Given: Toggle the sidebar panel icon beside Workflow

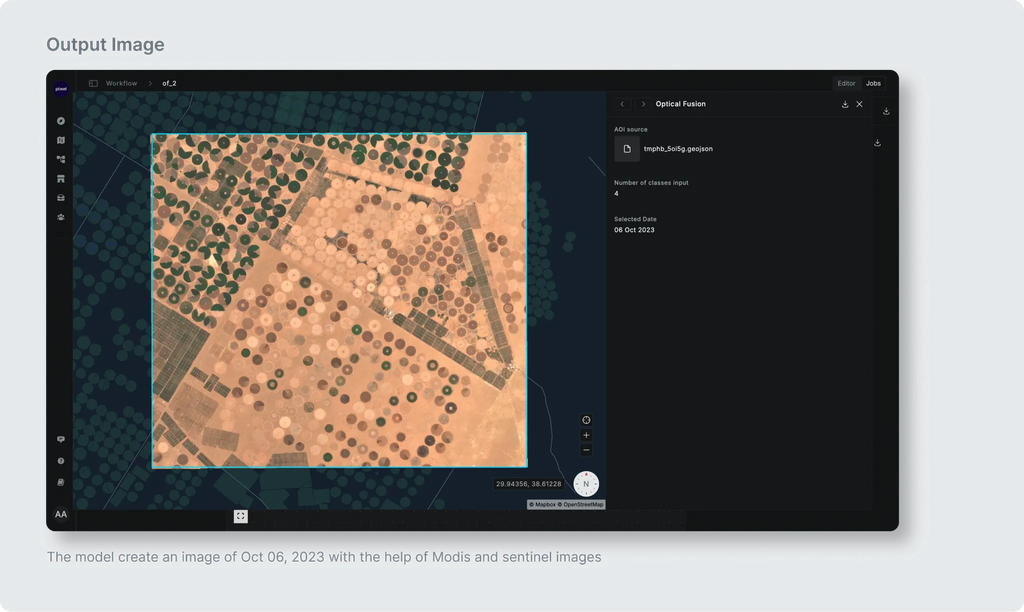Looking at the screenshot, I should tap(93, 84).
